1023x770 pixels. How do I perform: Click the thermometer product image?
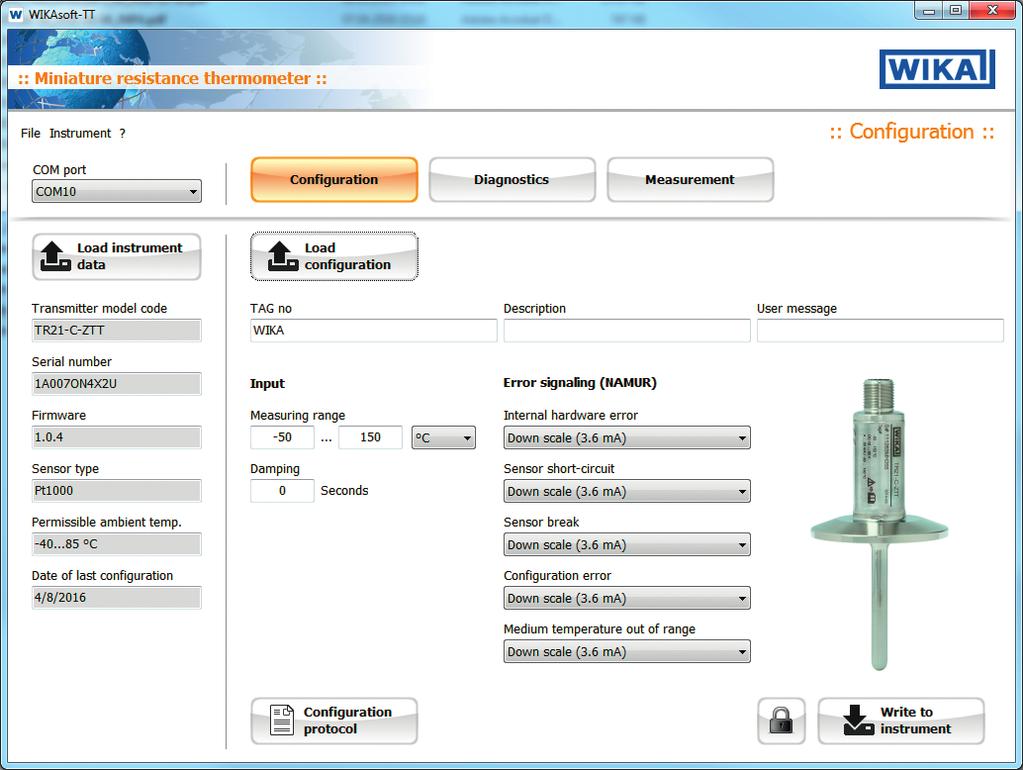tap(879, 524)
